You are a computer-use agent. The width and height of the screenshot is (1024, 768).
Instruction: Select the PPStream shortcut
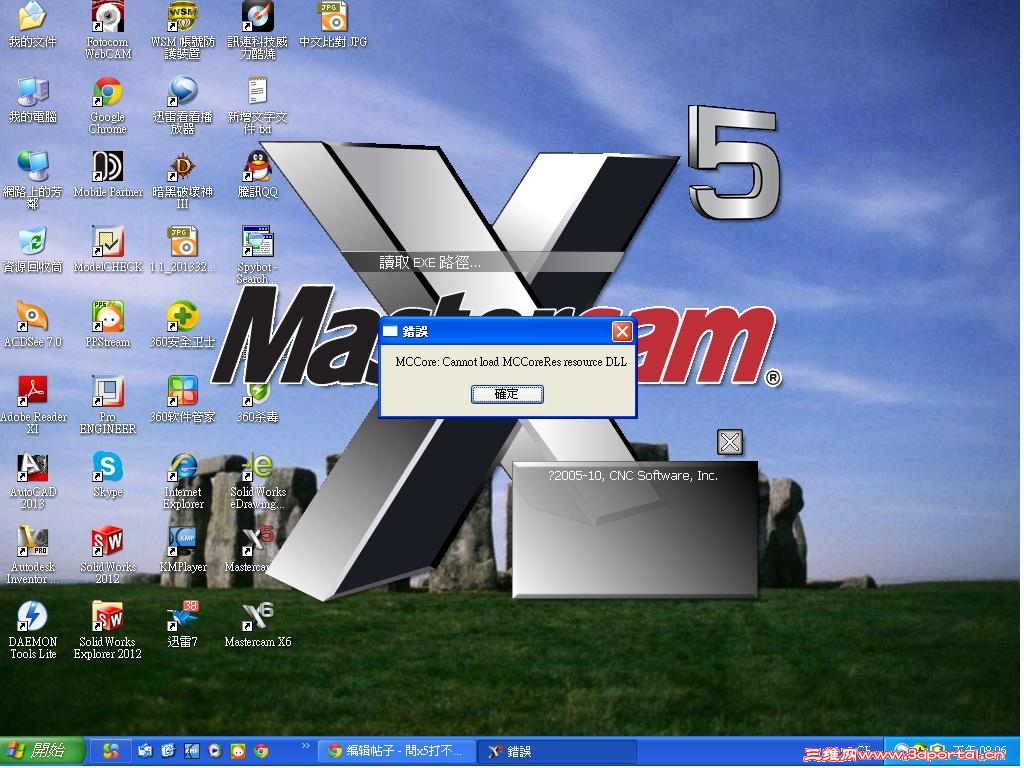pyautogui.click(x=108, y=325)
